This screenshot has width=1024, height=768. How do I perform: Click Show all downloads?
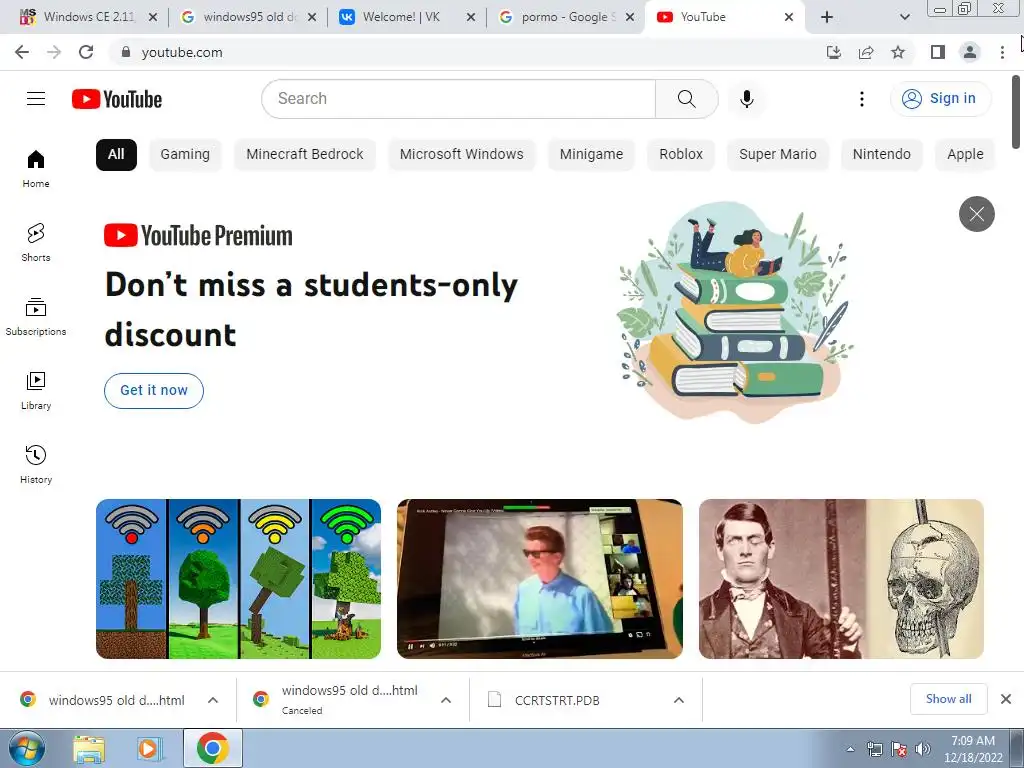pyautogui.click(x=948, y=699)
